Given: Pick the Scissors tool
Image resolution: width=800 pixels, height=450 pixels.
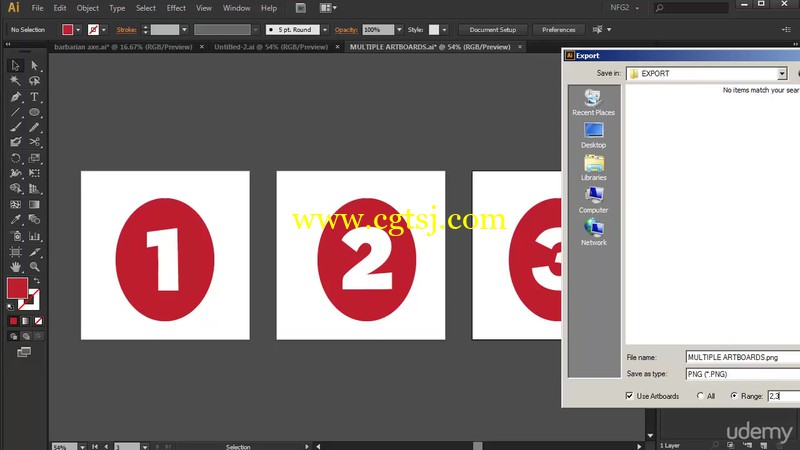Looking at the screenshot, I should click(x=34, y=142).
